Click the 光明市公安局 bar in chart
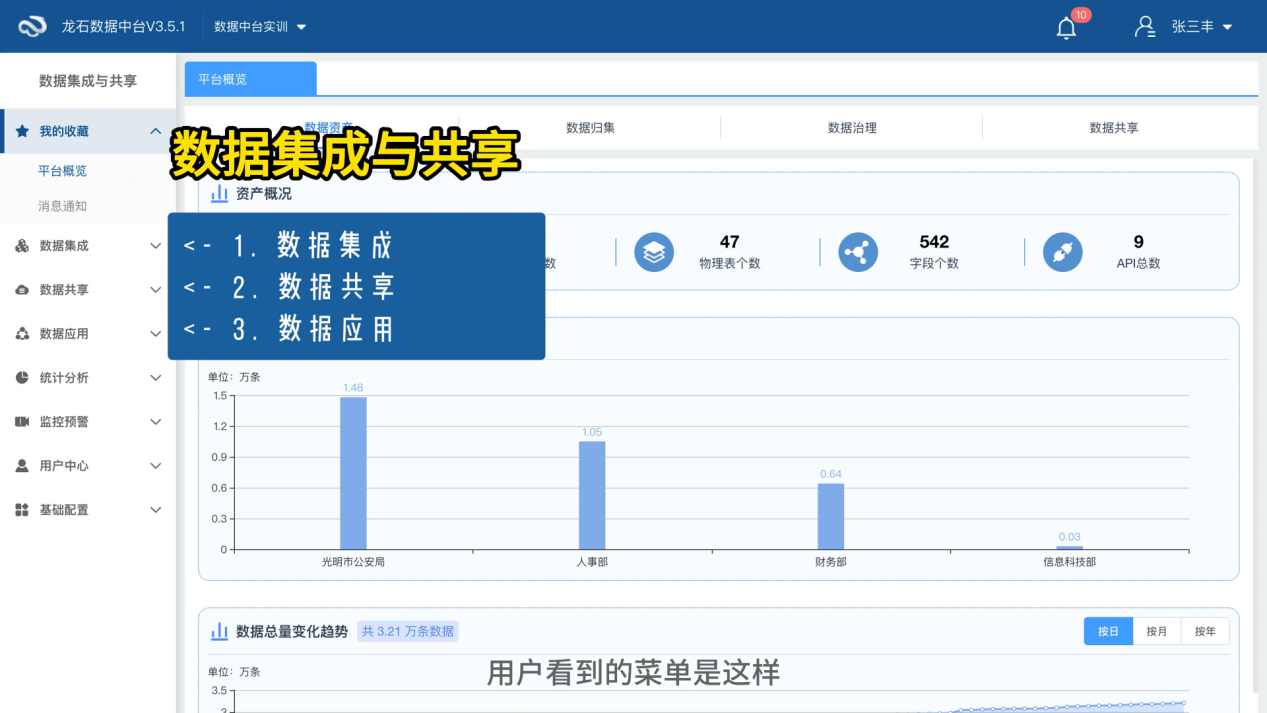 [x=352, y=470]
